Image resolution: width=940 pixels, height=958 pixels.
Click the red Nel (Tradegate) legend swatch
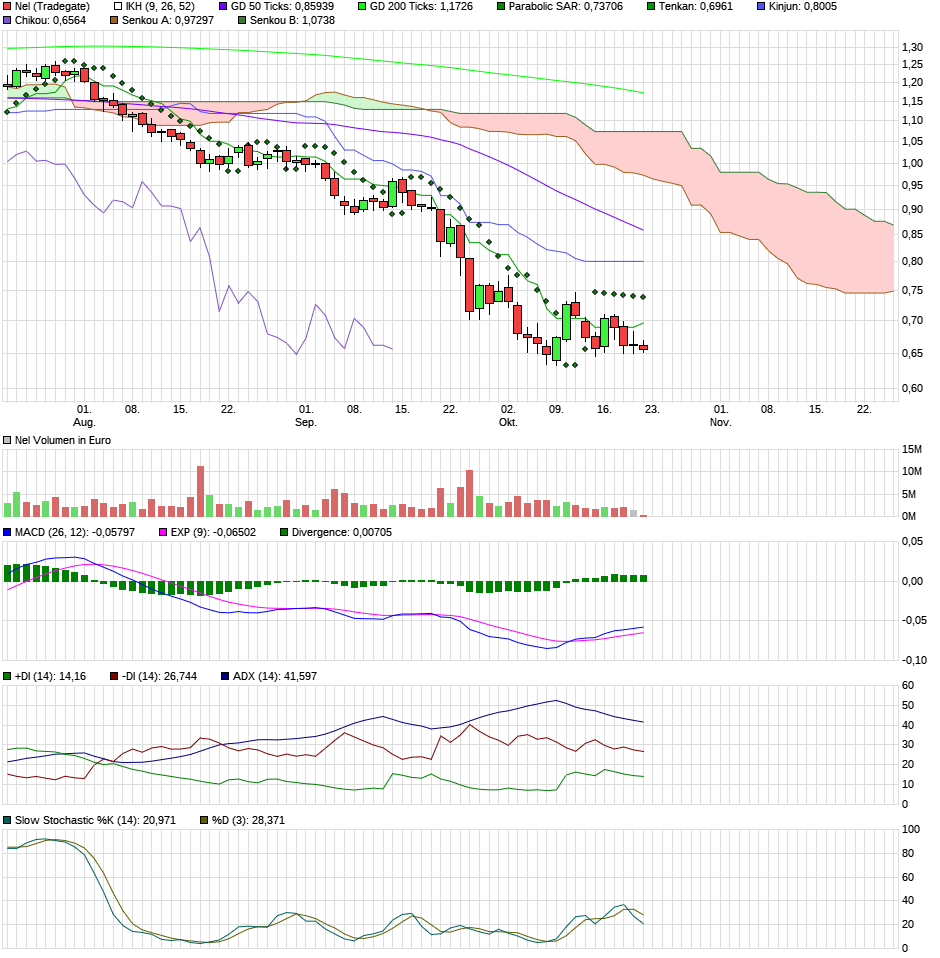(7, 7)
